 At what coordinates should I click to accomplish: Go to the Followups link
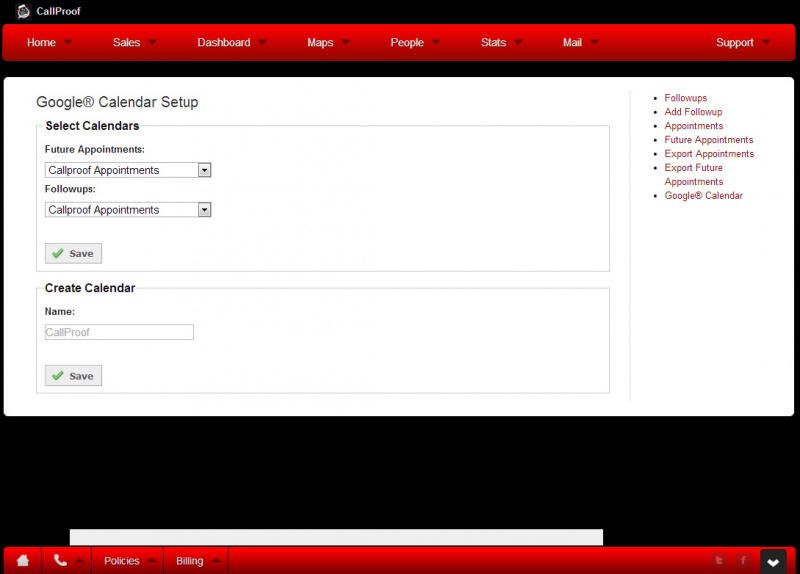685,98
